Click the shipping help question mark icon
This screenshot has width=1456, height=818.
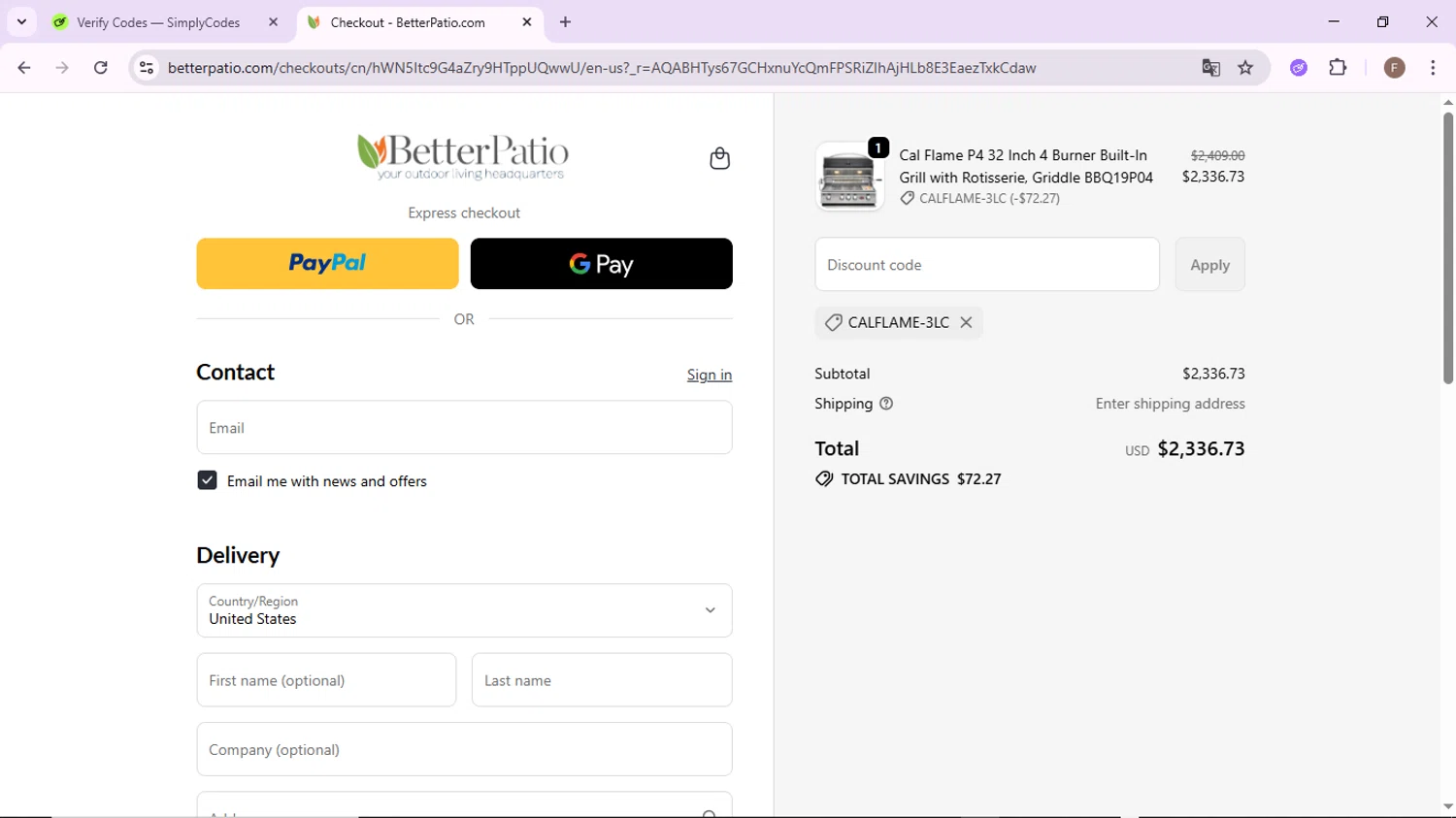886,404
